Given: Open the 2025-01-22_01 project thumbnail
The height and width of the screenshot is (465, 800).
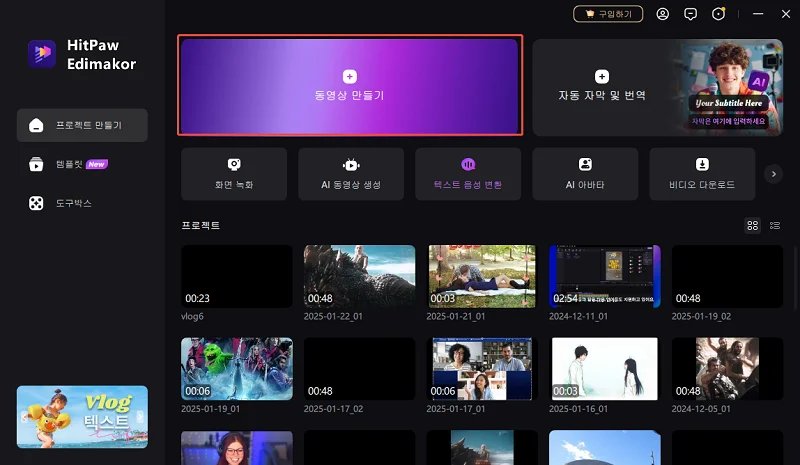Looking at the screenshot, I should [x=359, y=276].
